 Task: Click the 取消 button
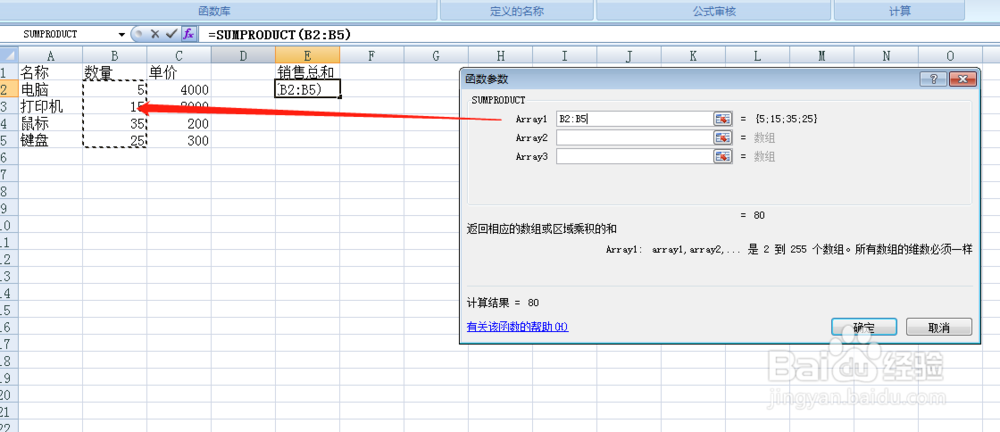(939, 327)
